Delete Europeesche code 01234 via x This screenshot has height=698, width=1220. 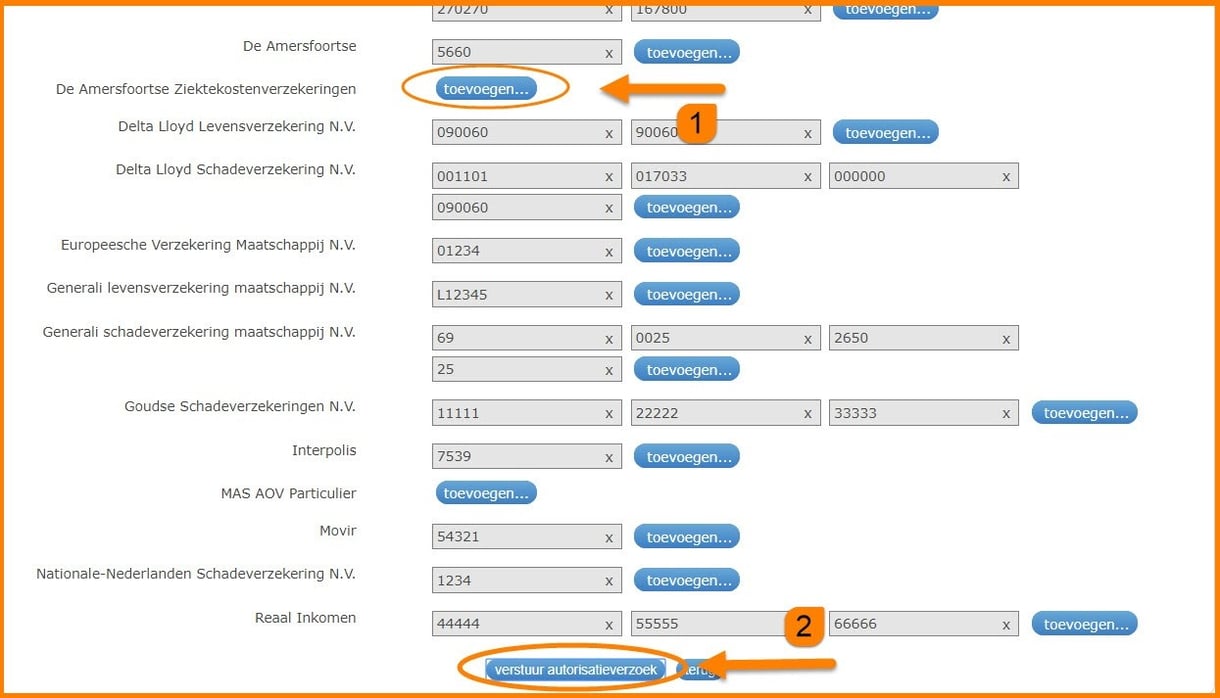pyautogui.click(x=608, y=252)
